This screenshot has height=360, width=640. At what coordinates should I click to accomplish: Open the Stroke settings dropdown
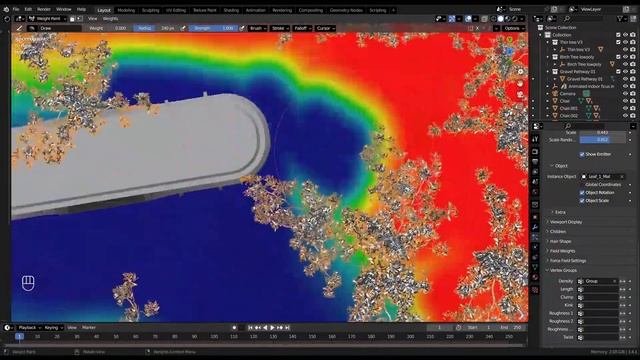coord(280,28)
